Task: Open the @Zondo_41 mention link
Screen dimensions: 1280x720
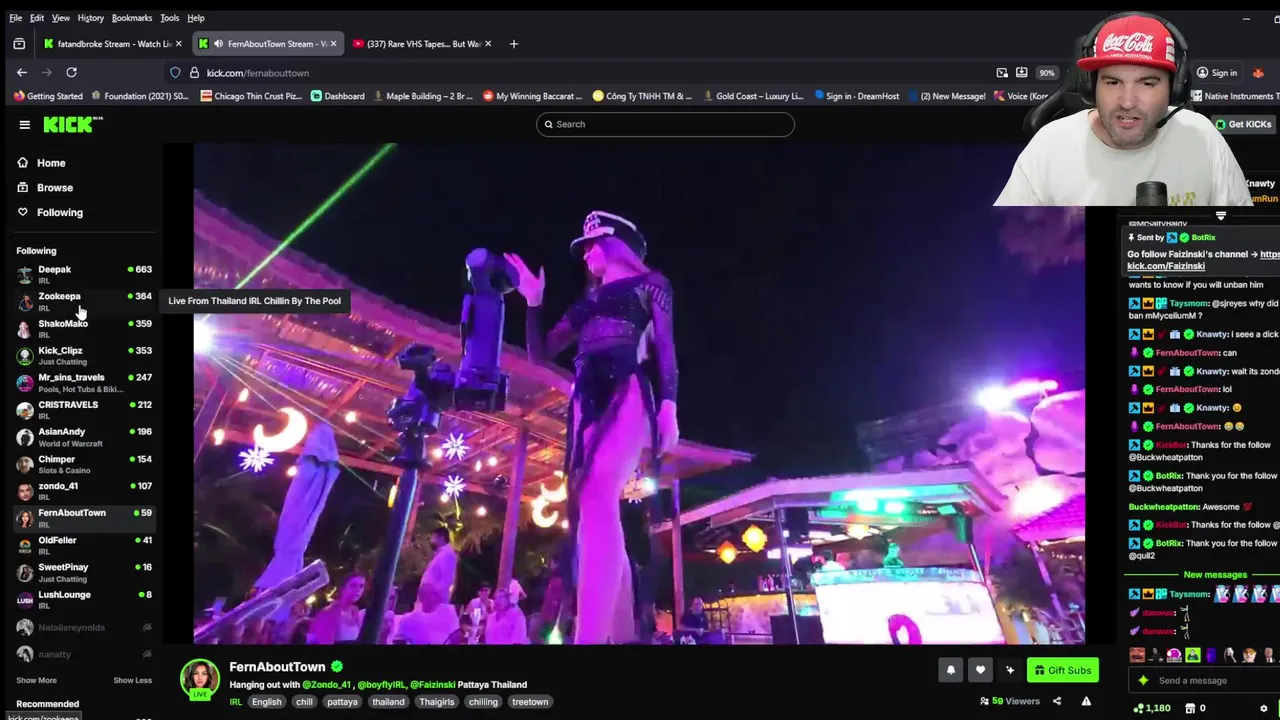Action: click(327, 685)
